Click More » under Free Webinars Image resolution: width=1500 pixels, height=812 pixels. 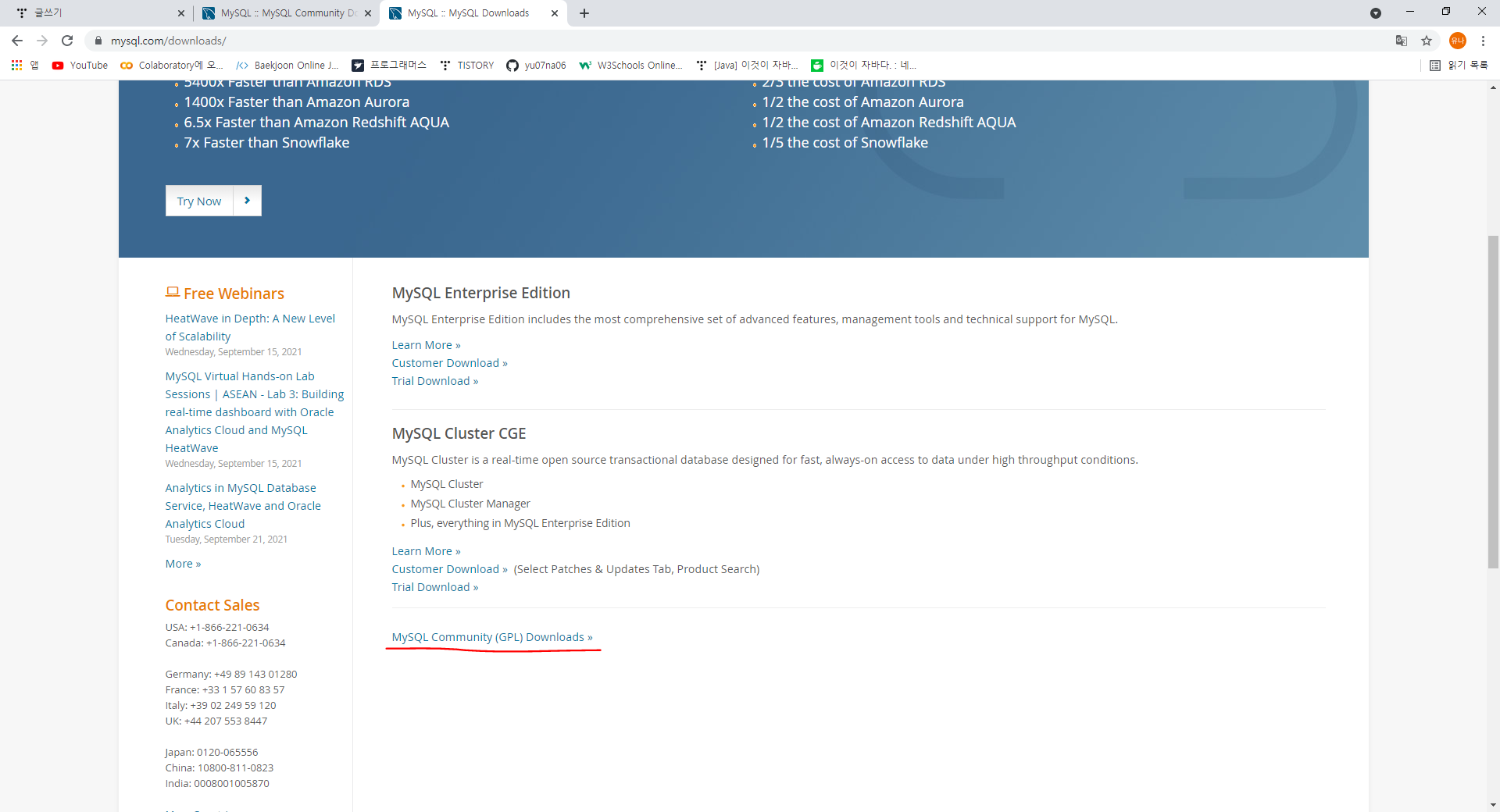click(183, 564)
